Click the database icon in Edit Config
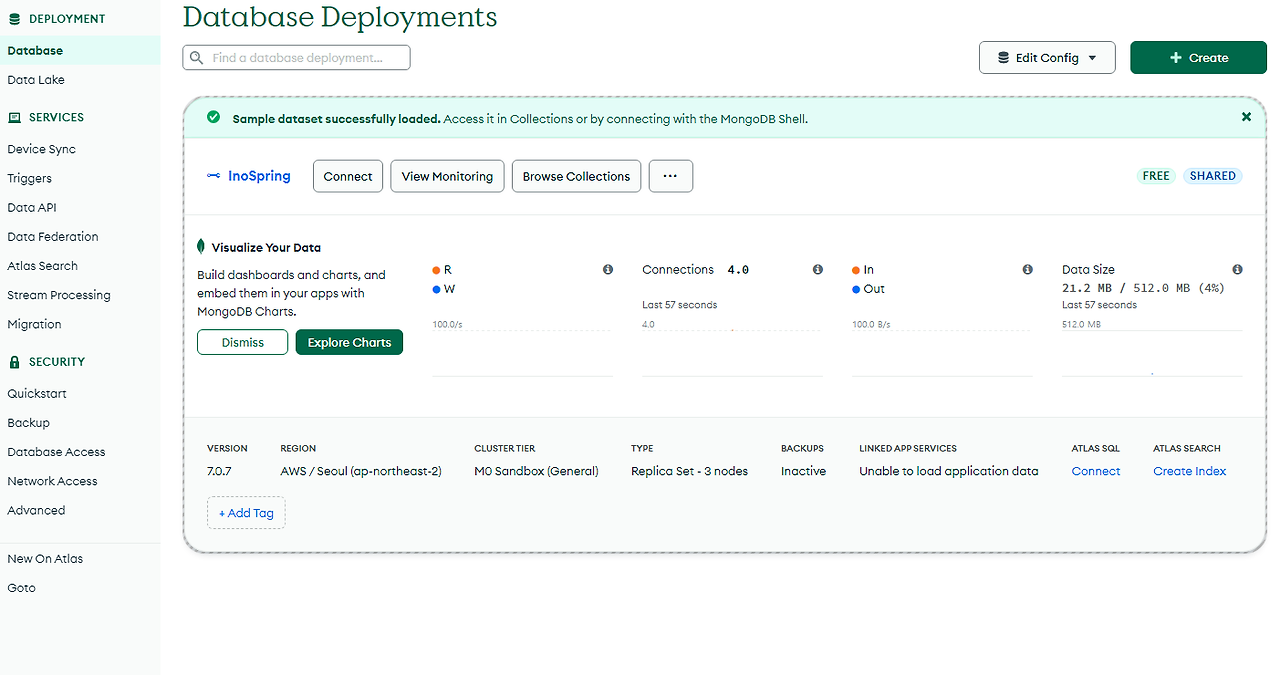This screenshot has height=675, width=1280. (x=1003, y=58)
